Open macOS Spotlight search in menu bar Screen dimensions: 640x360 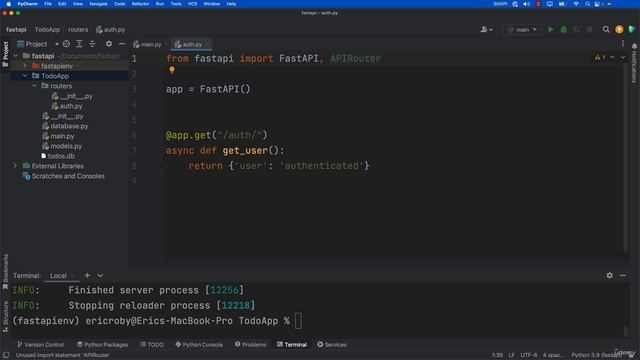(587, 4)
